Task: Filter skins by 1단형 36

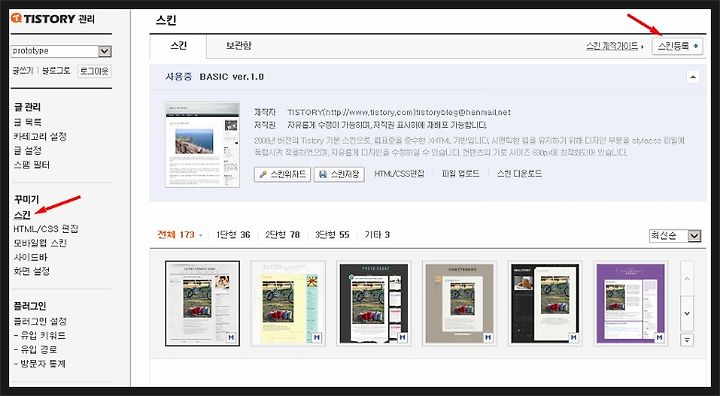Action: (233, 235)
